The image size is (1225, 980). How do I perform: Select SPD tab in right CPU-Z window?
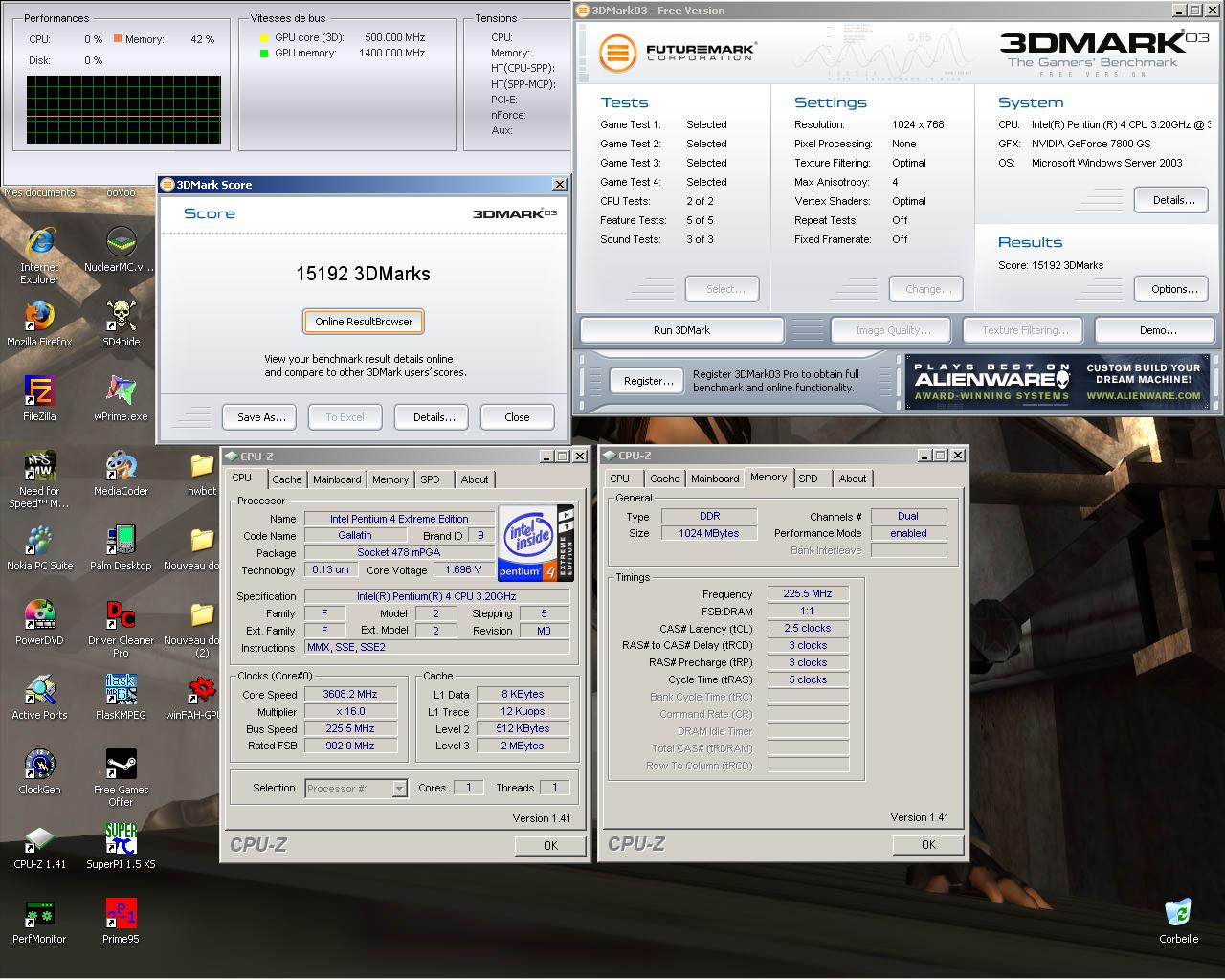click(x=809, y=479)
